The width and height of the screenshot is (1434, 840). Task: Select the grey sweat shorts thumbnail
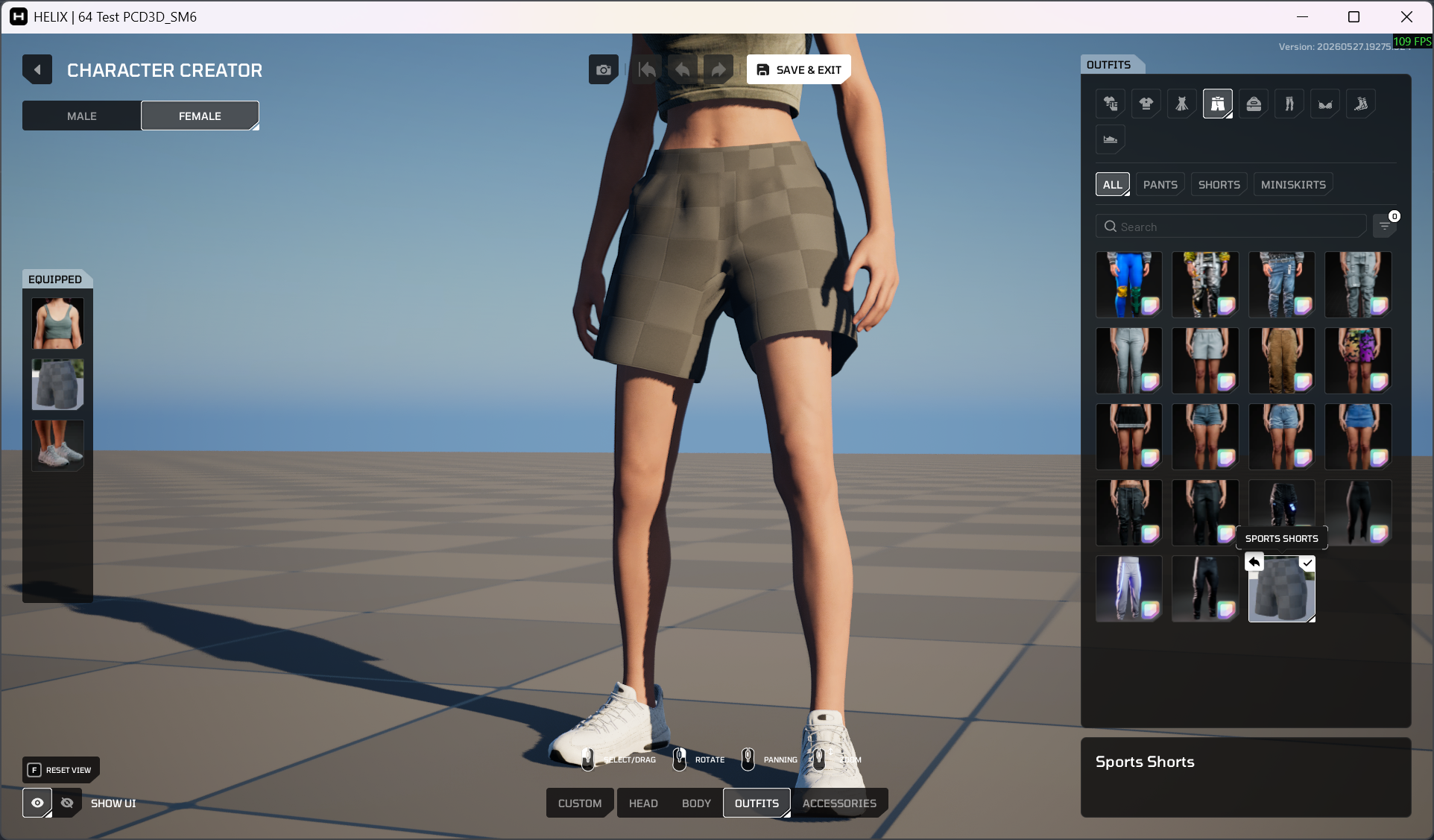click(x=1205, y=361)
